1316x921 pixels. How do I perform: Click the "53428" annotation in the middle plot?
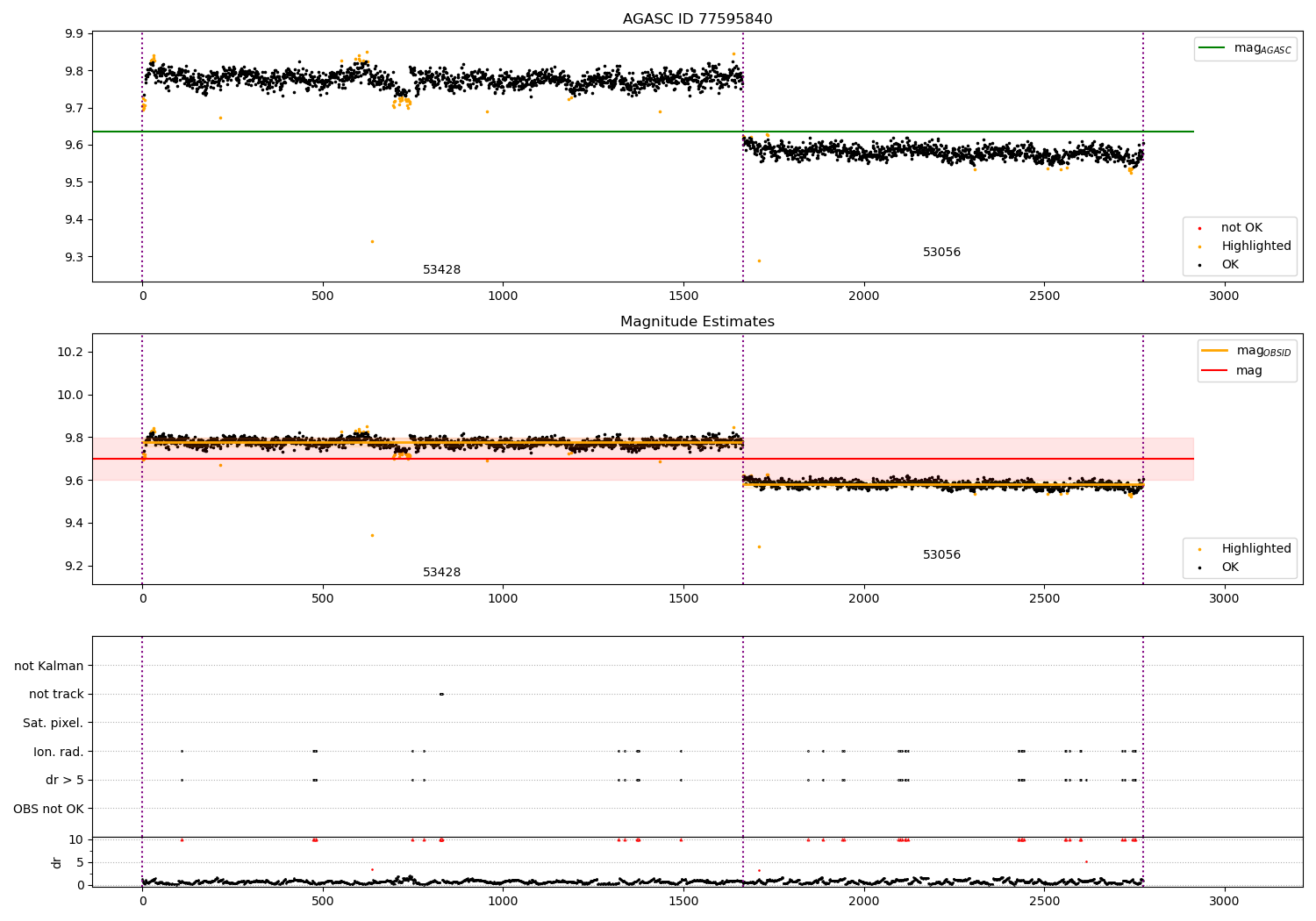click(x=442, y=573)
